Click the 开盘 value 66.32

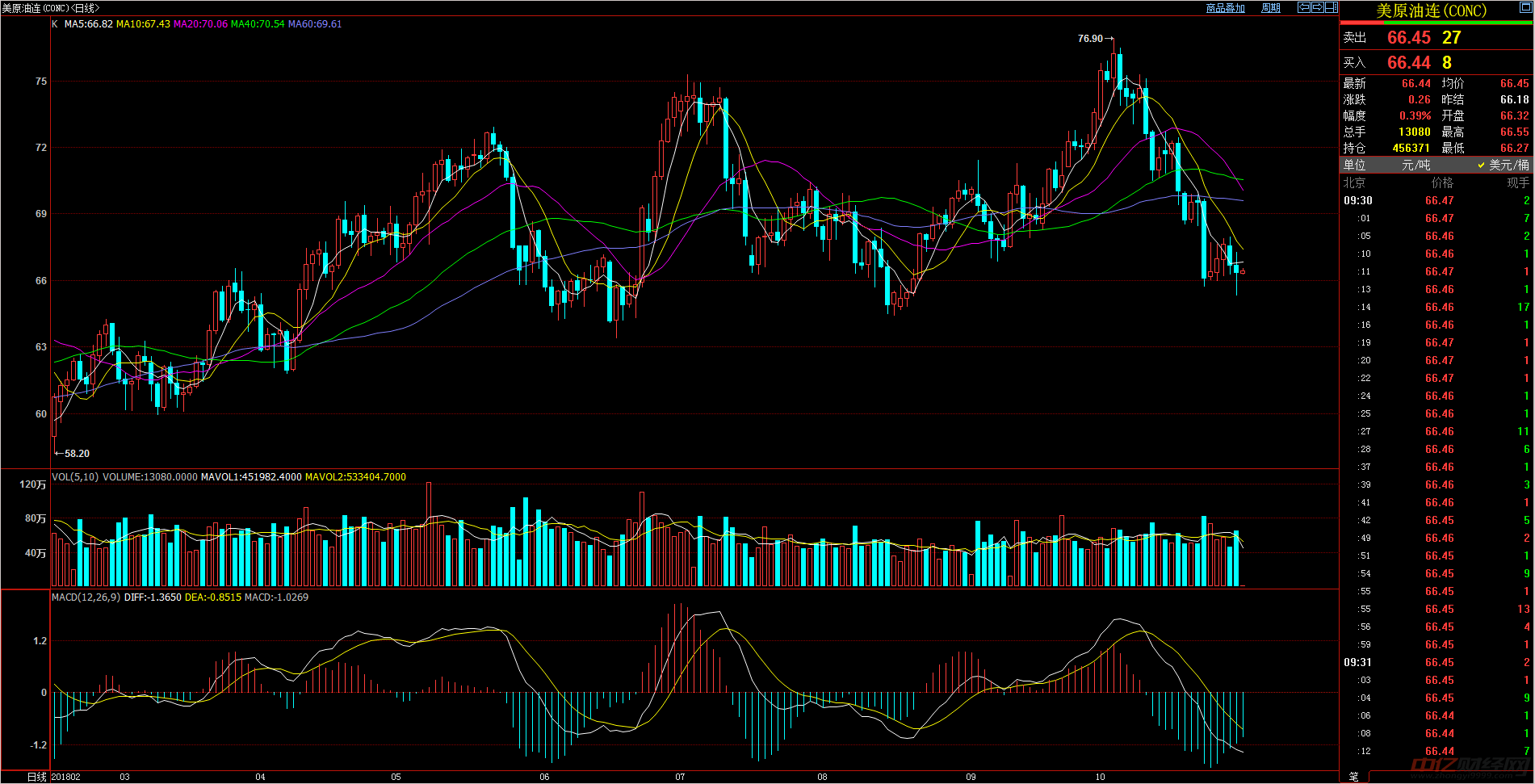(x=1514, y=115)
